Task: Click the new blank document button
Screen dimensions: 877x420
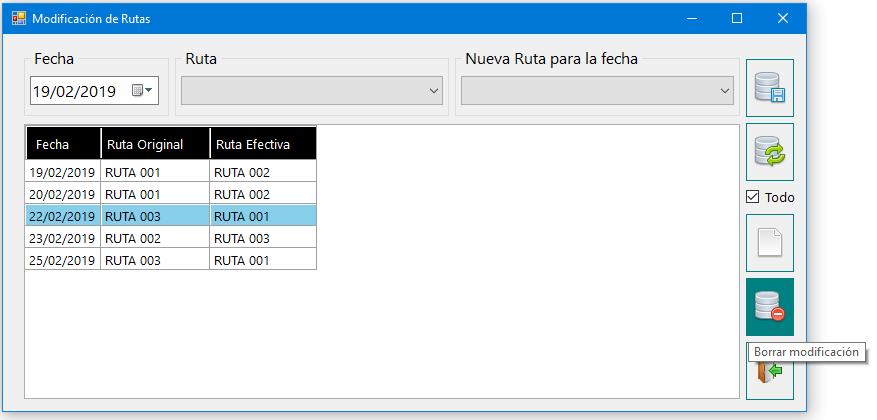Action: [x=770, y=243]
